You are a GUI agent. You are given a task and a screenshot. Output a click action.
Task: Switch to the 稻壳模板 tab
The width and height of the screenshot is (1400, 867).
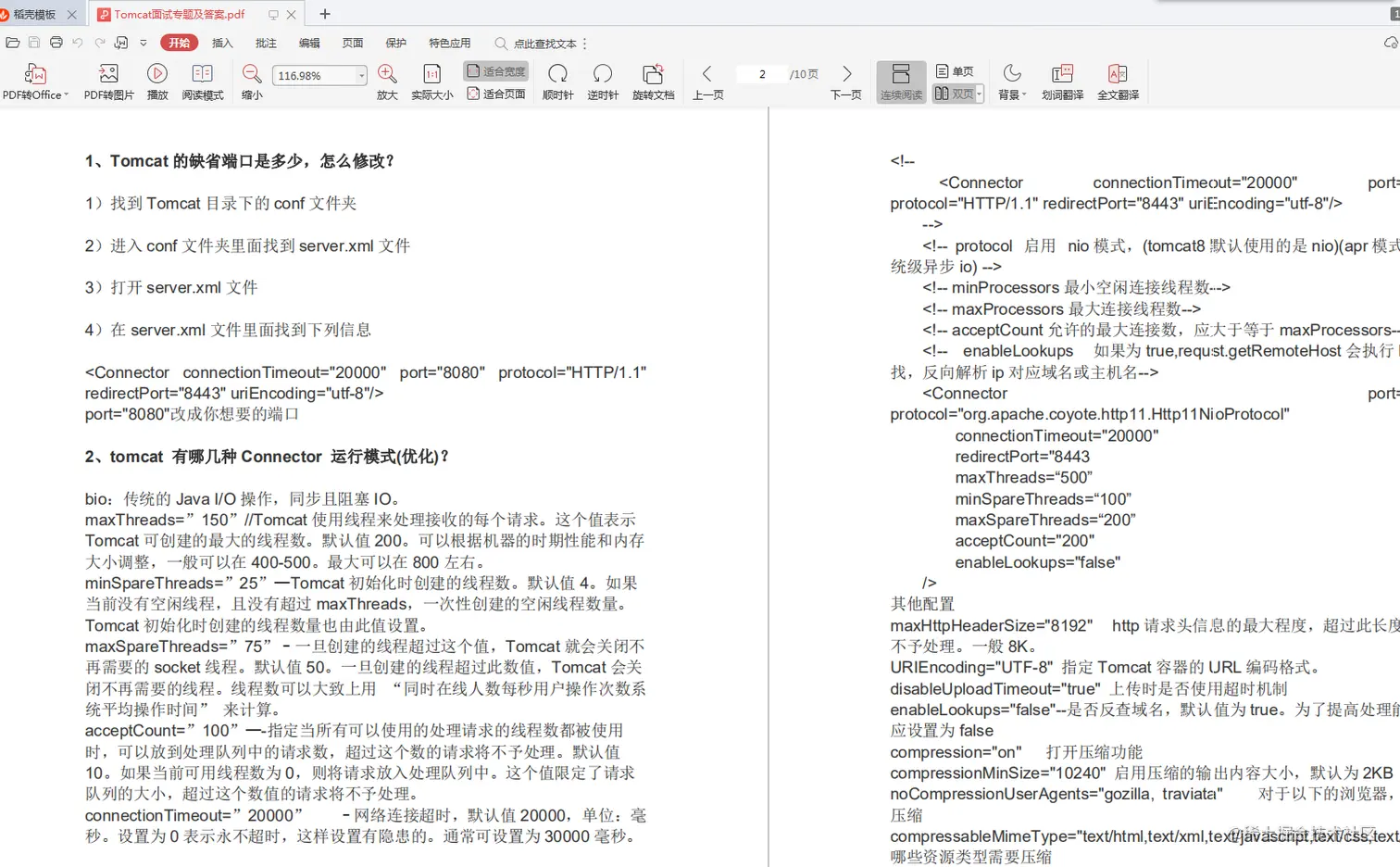click(34, 14)
